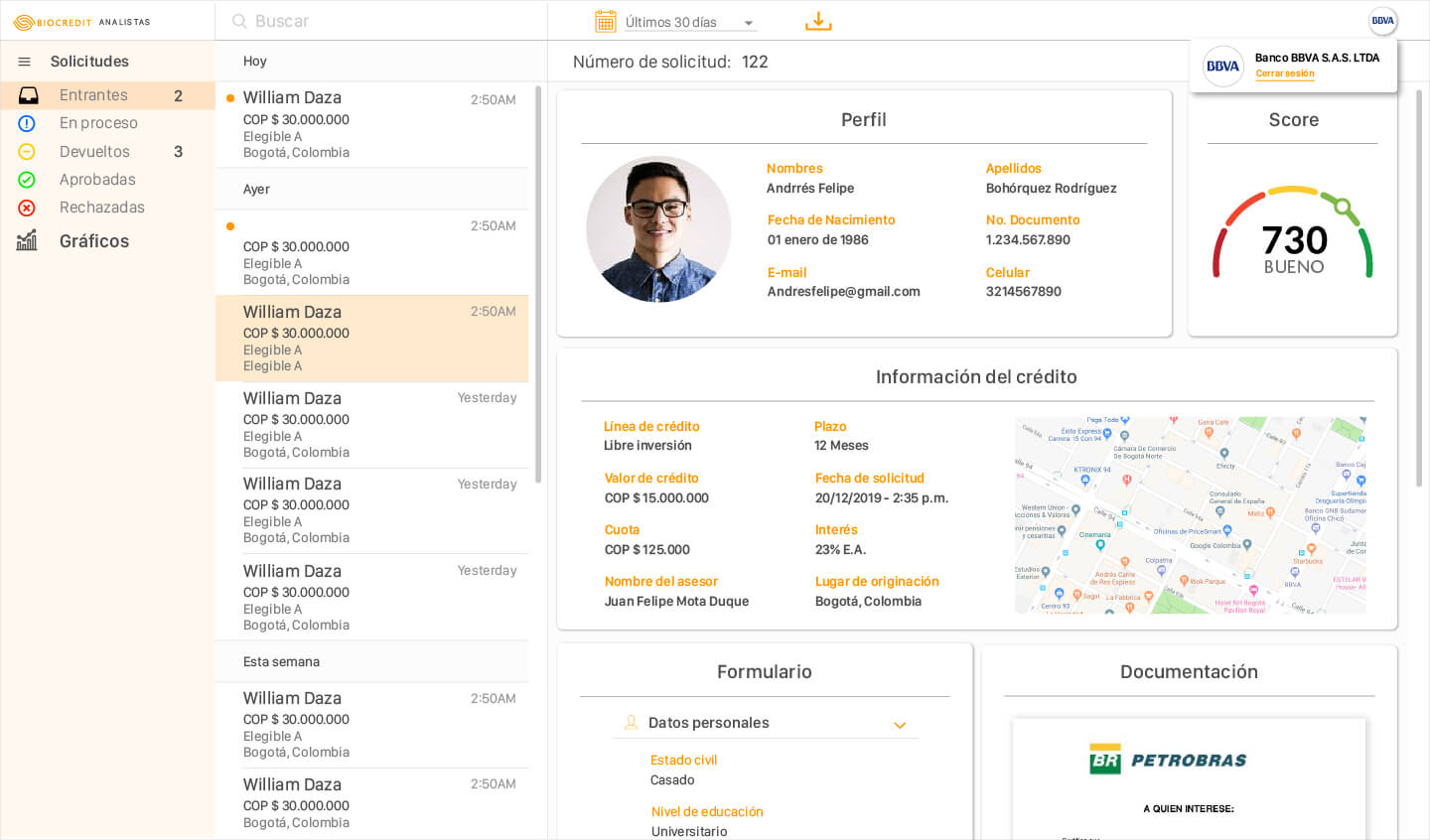The image size is (1430, 840).
Task: Click the score gauge indicator knob
Action: 1343,207
